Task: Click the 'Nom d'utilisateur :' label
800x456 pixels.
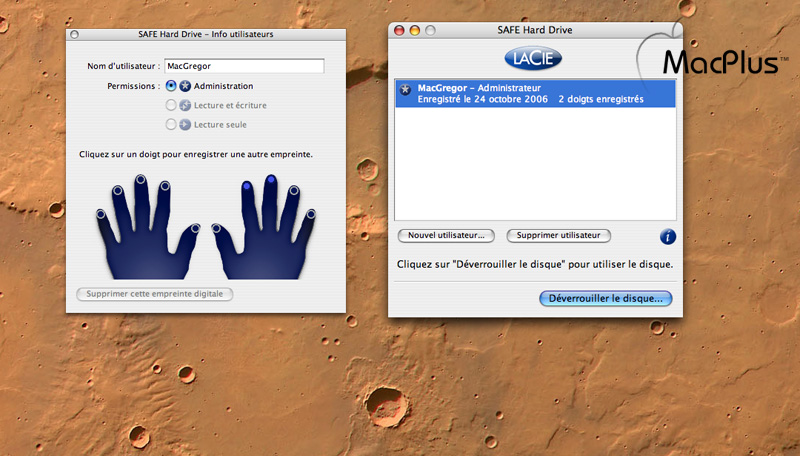Action: point(124,66)
